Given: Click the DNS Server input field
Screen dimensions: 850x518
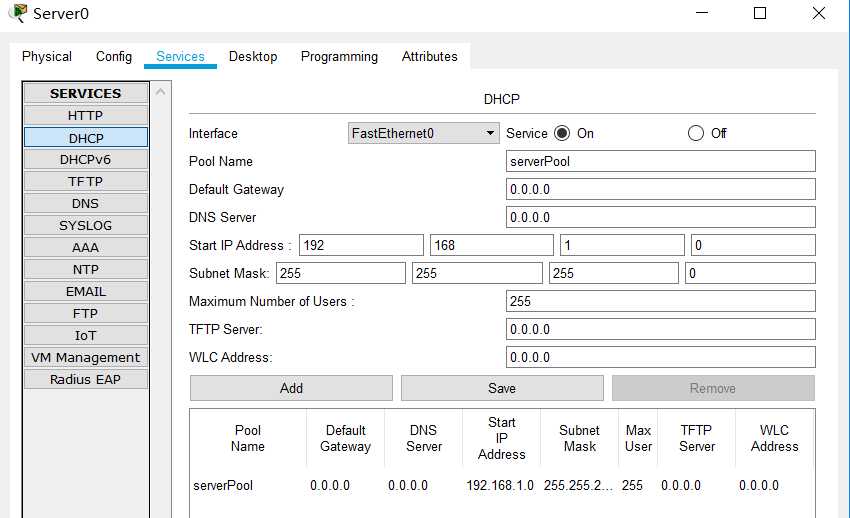Looking at the screenshot, I should (x=660, y=217).
